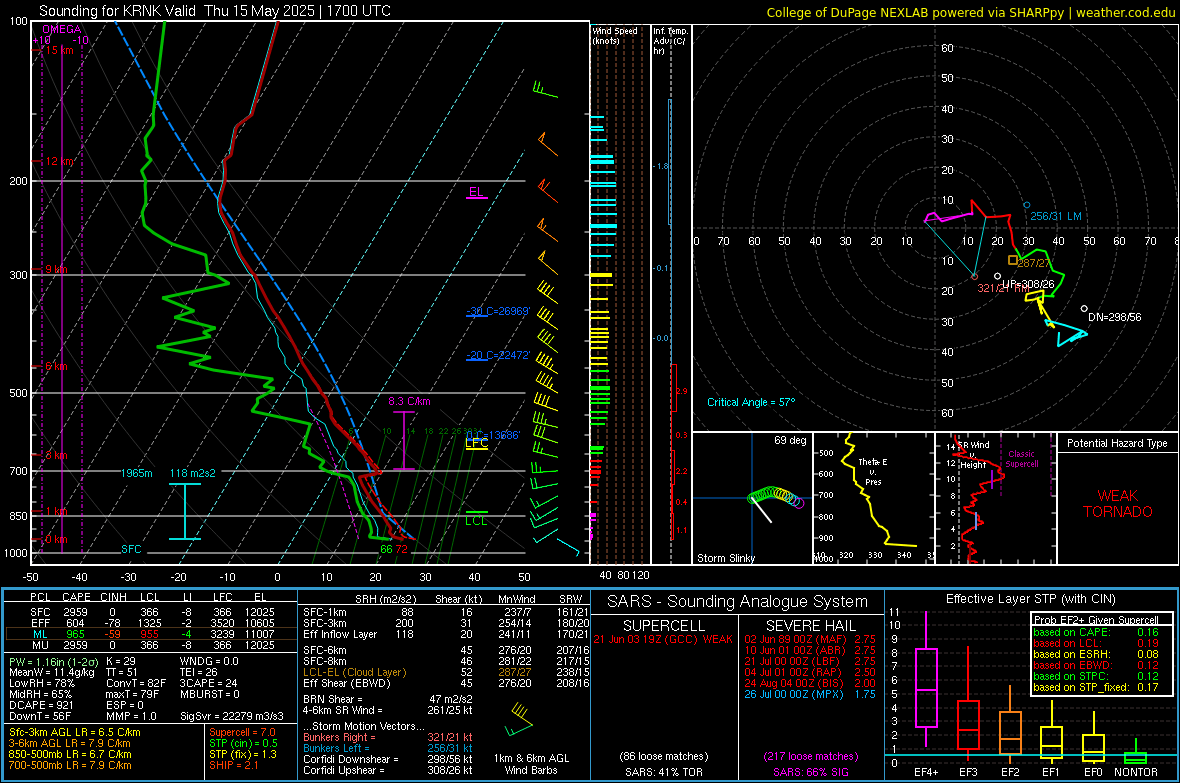Viewport: 1180px width, 783px height.
Task: Click the '-30 C=26969'' height annotation
Action: coord(497,311)
